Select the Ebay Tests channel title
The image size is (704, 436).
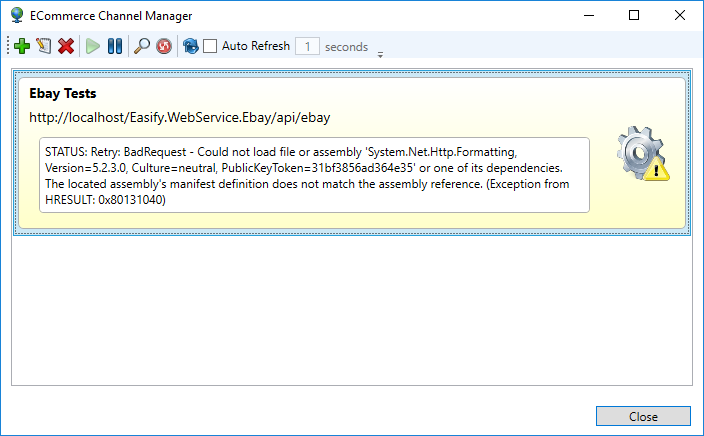(63, 94)
